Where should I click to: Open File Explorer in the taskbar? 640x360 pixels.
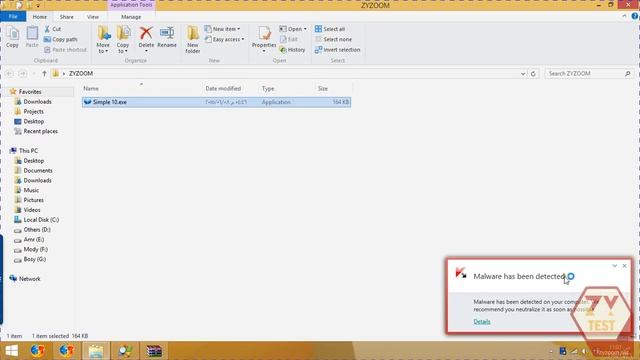click(x=96, y=351)
